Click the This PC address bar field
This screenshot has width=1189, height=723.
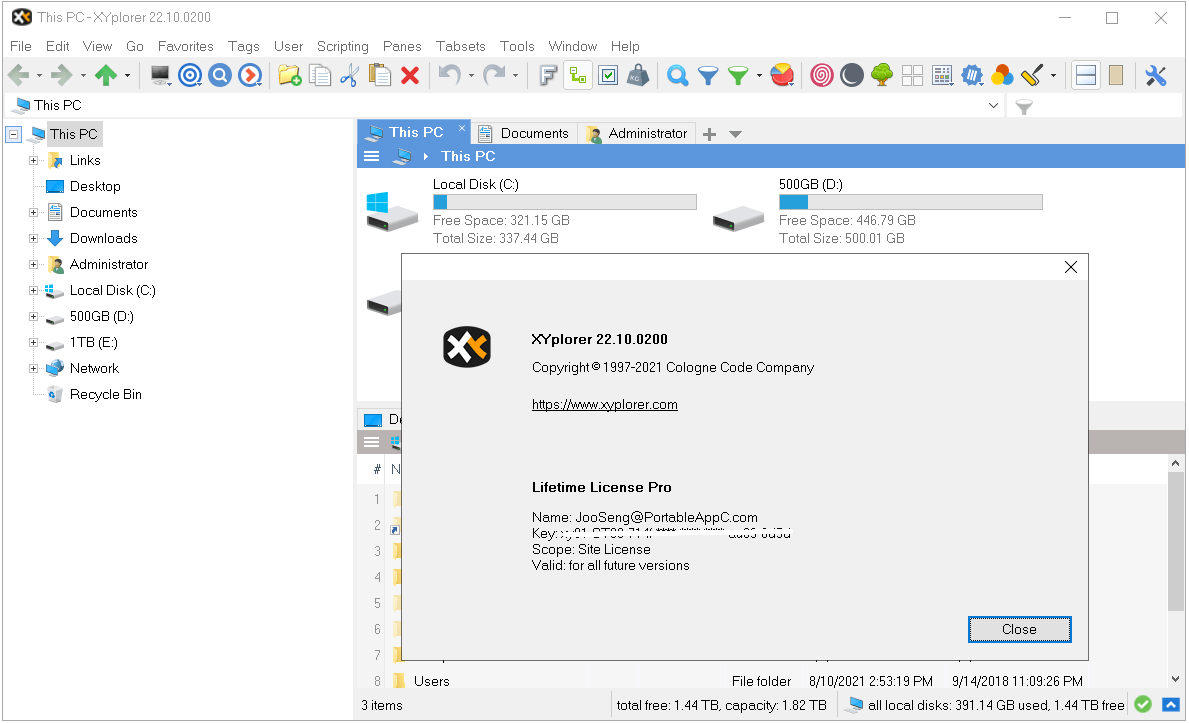click(505, 105)
